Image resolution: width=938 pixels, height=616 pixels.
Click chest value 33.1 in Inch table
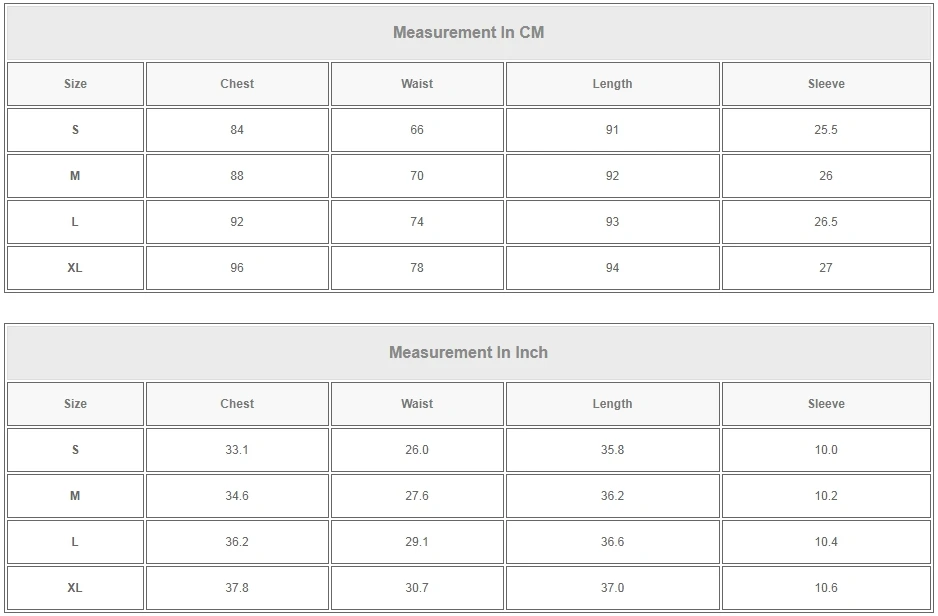(237, 450)
